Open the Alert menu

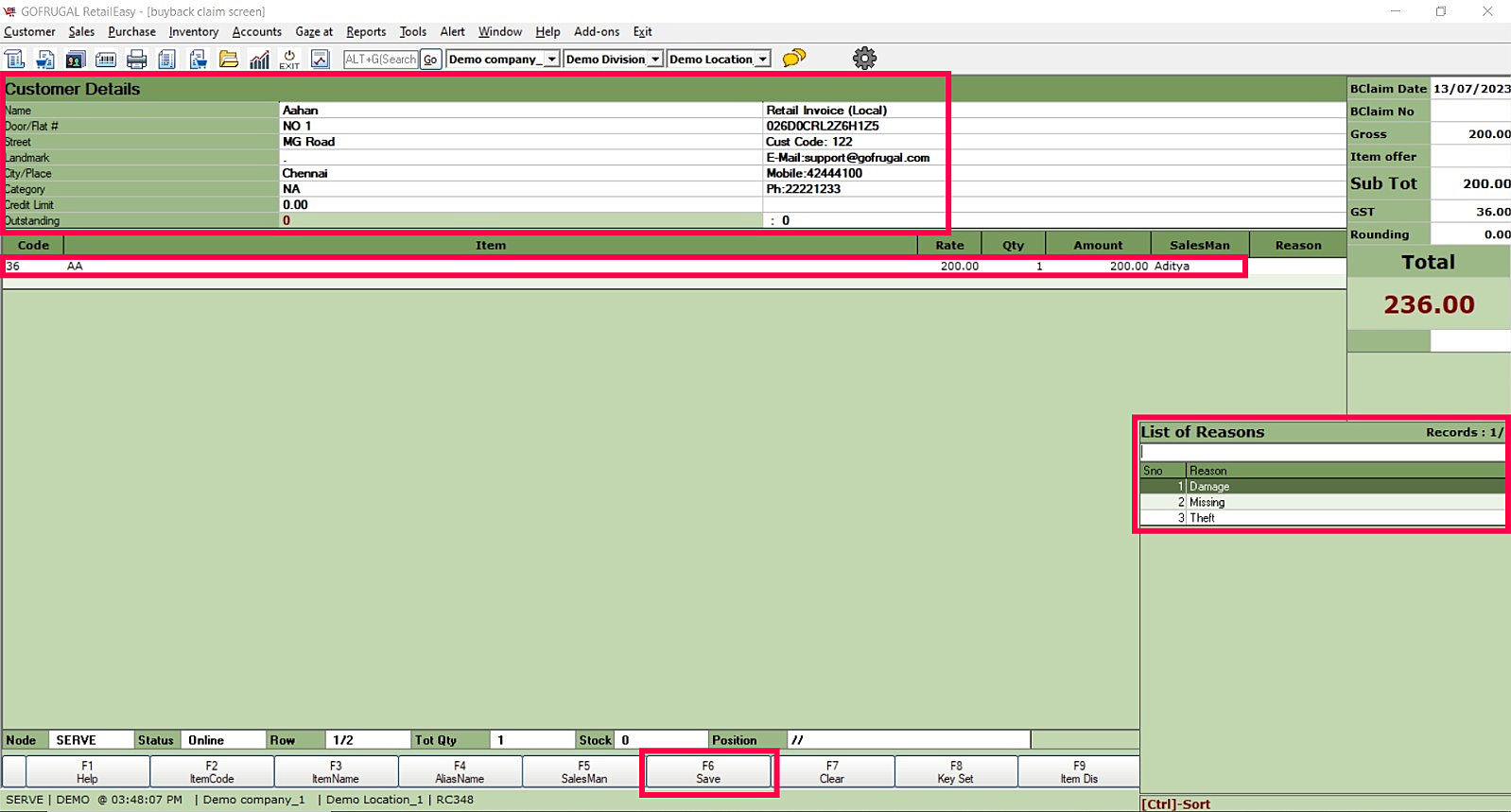452,32
